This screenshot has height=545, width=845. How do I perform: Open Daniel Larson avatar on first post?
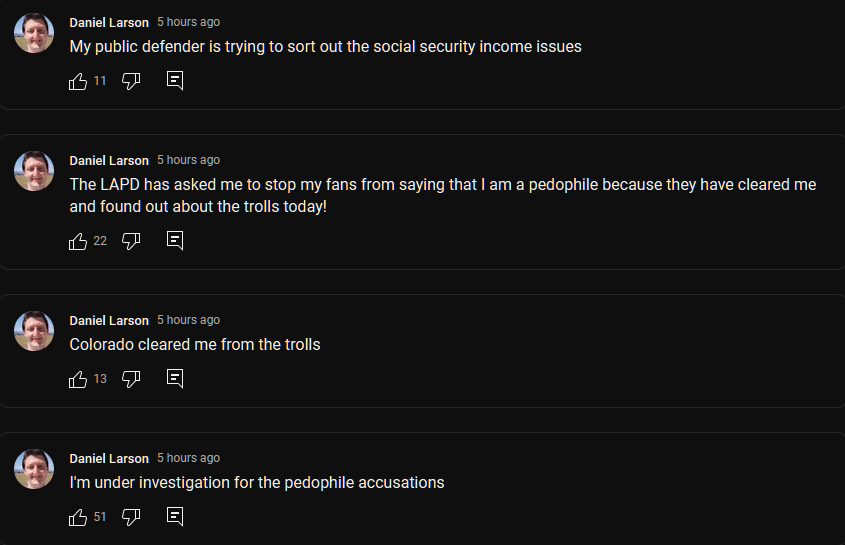click(x=34, y=33)
